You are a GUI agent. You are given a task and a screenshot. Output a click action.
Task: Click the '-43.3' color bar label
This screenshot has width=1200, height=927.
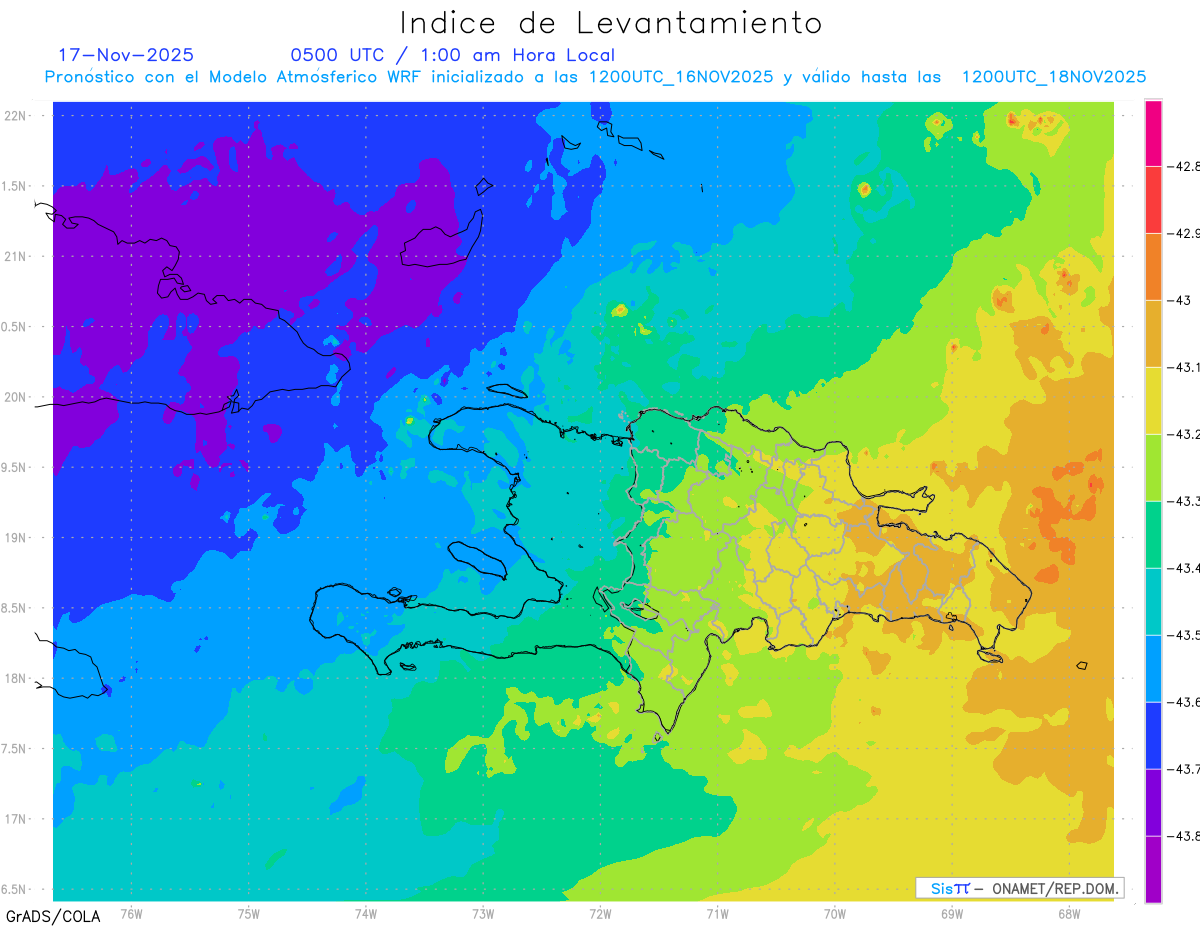1183,501
